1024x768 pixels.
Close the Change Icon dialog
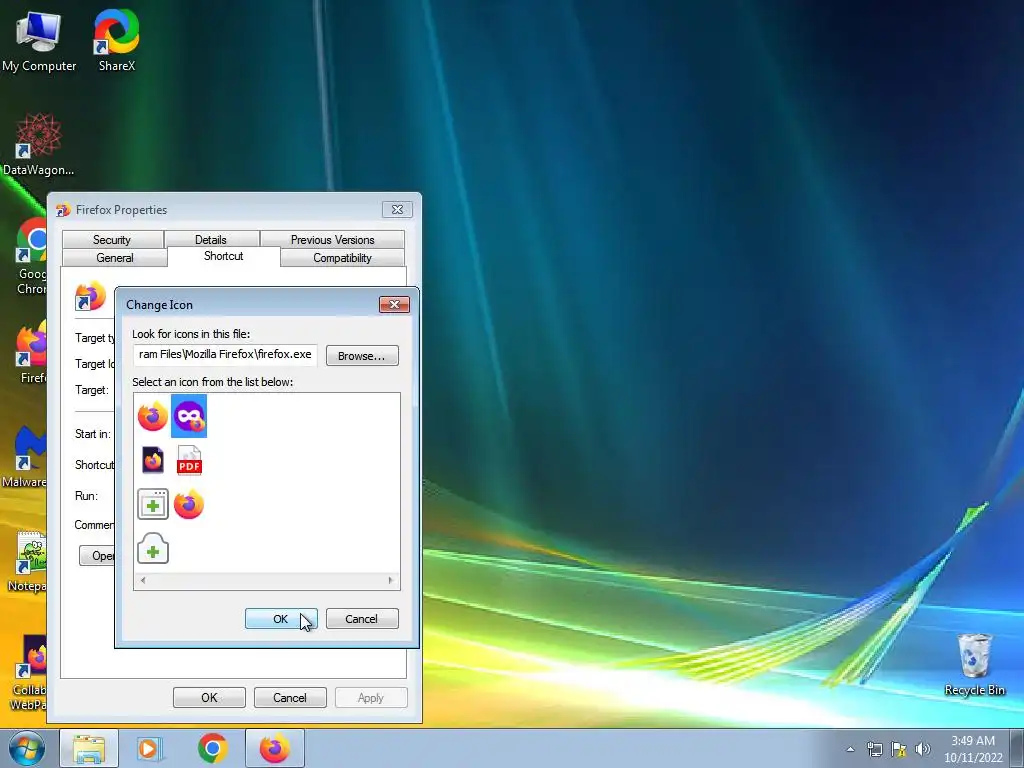click(x=394, y=304)
